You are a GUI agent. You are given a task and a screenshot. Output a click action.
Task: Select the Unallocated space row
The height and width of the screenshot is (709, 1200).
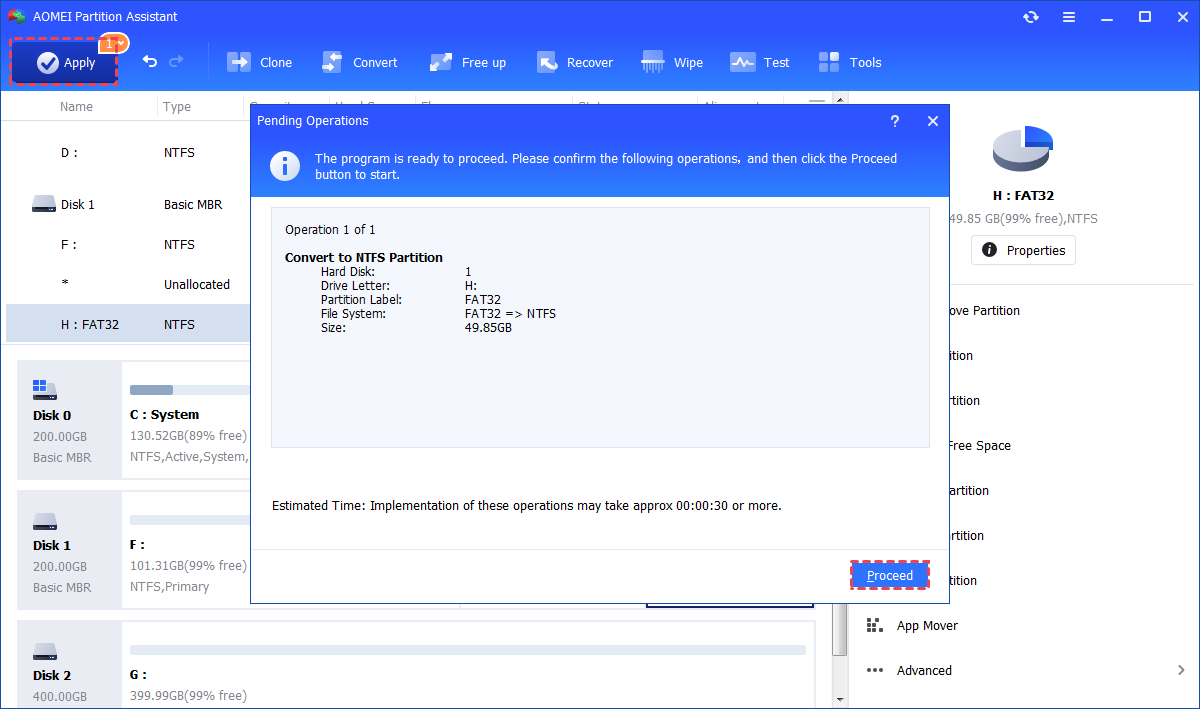tap(126, 284)
